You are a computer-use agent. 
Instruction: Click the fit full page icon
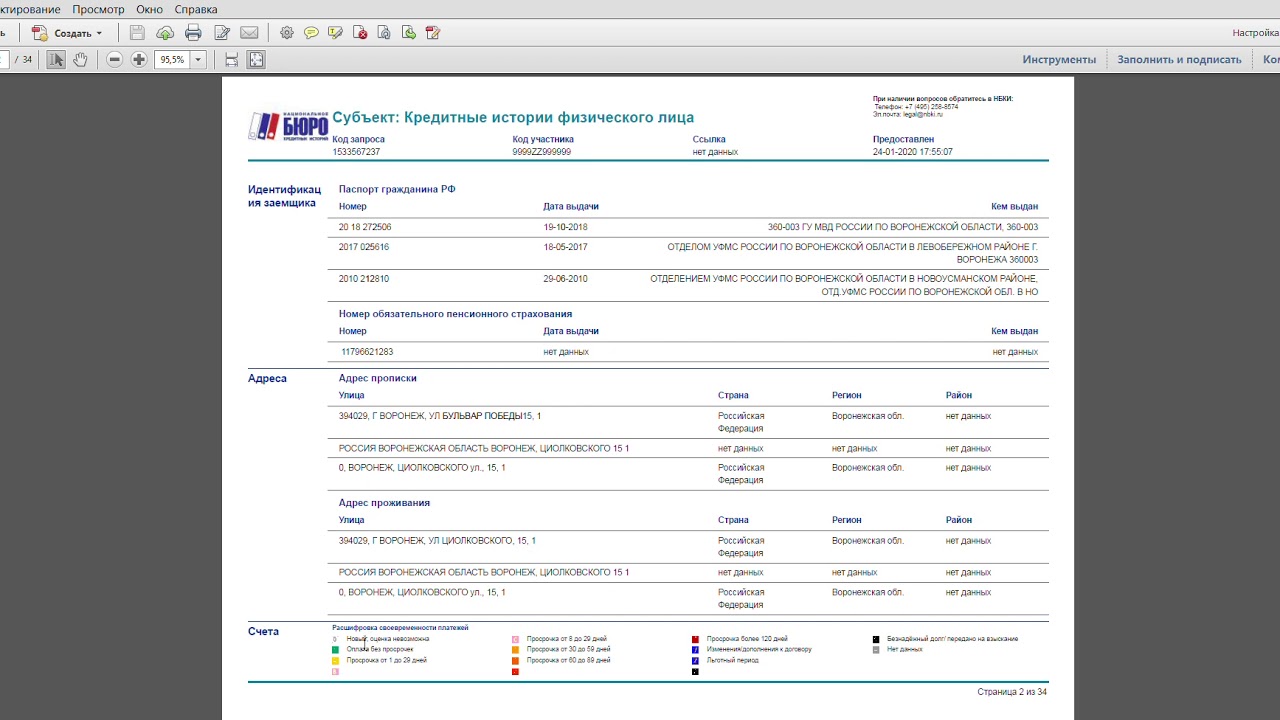click(256, 60)
